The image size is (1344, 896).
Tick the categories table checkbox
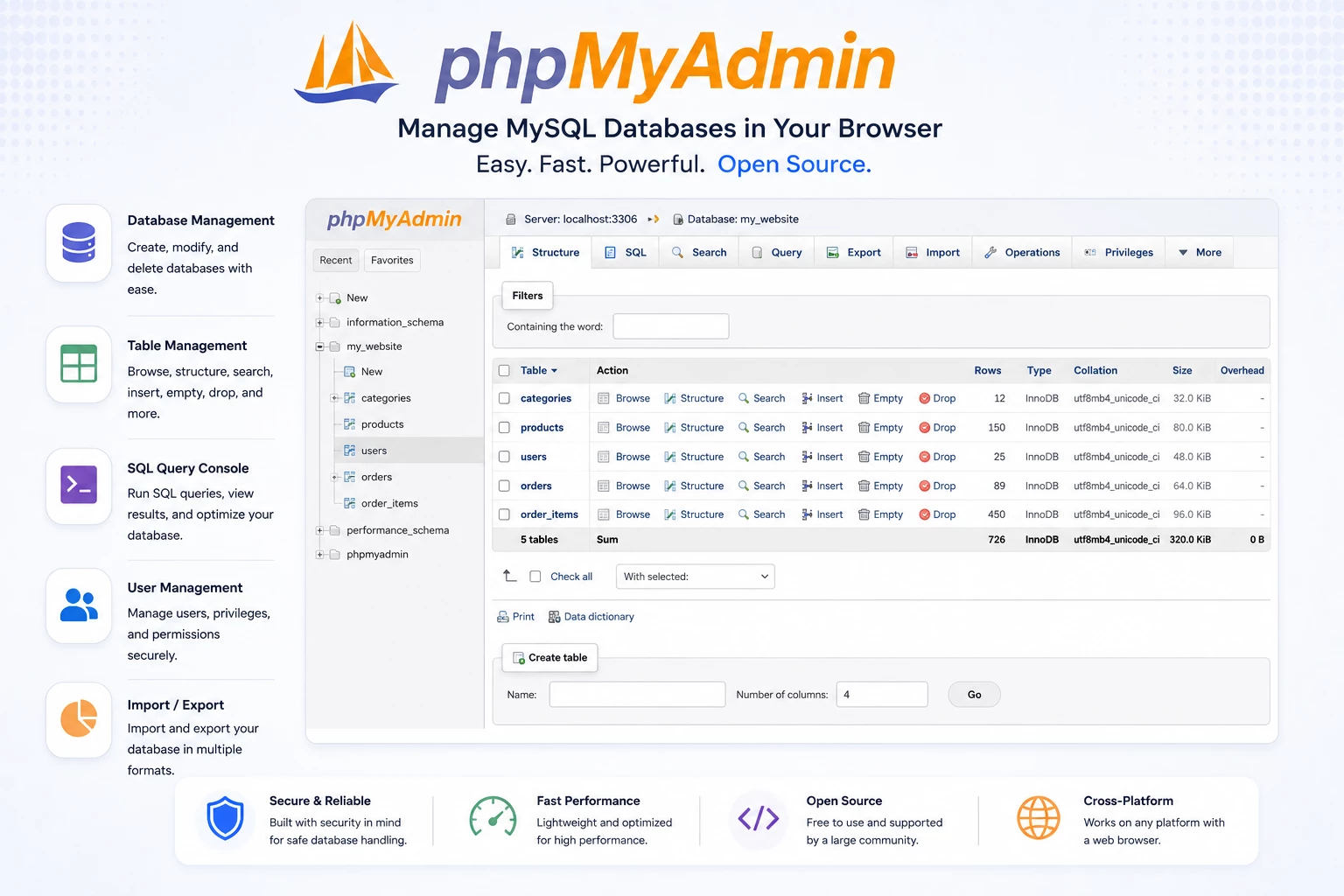(x=504, y=398)
